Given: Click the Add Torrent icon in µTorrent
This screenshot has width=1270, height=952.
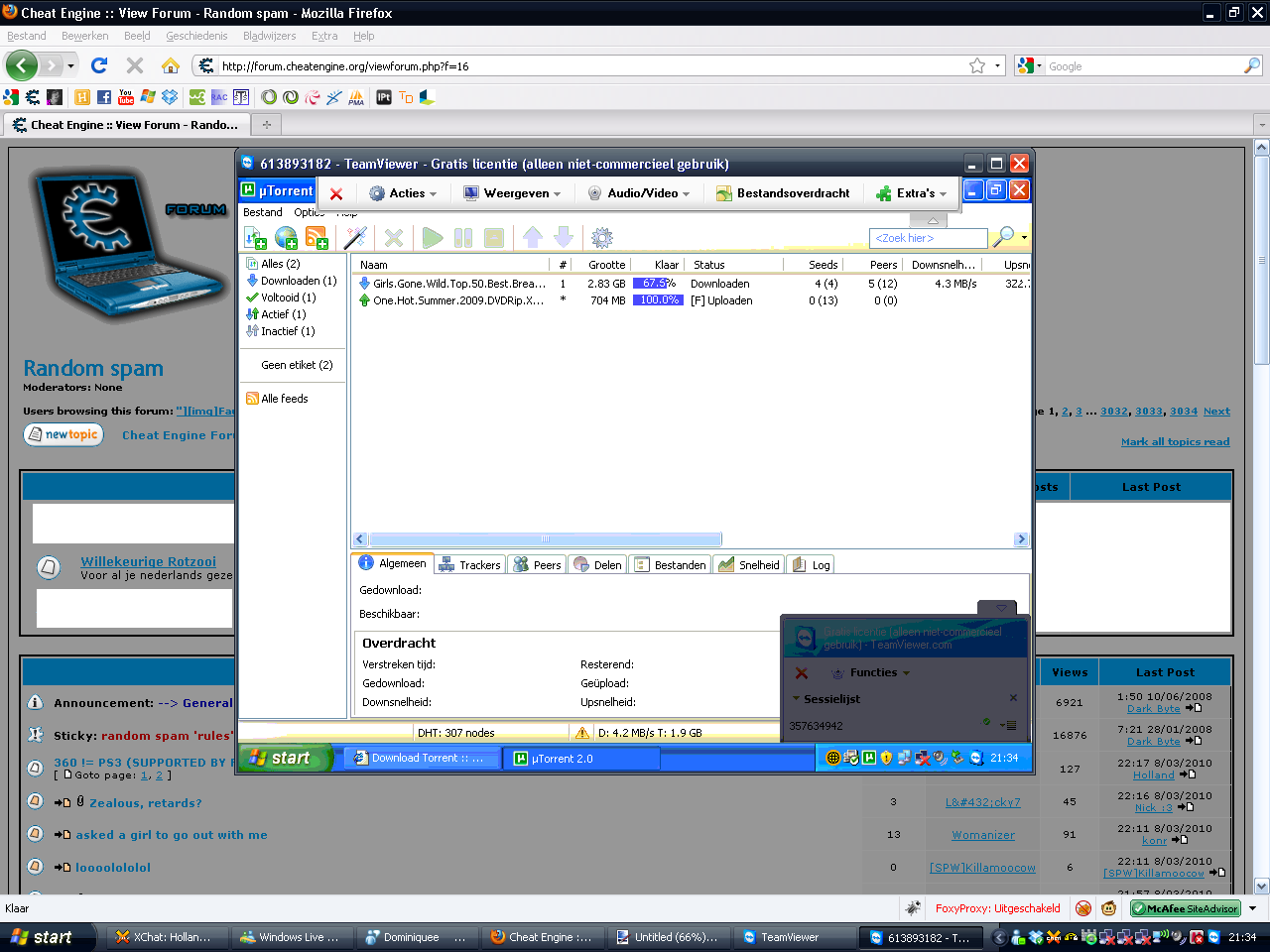Looking at the screenshot, I should [x=255, y=238].
